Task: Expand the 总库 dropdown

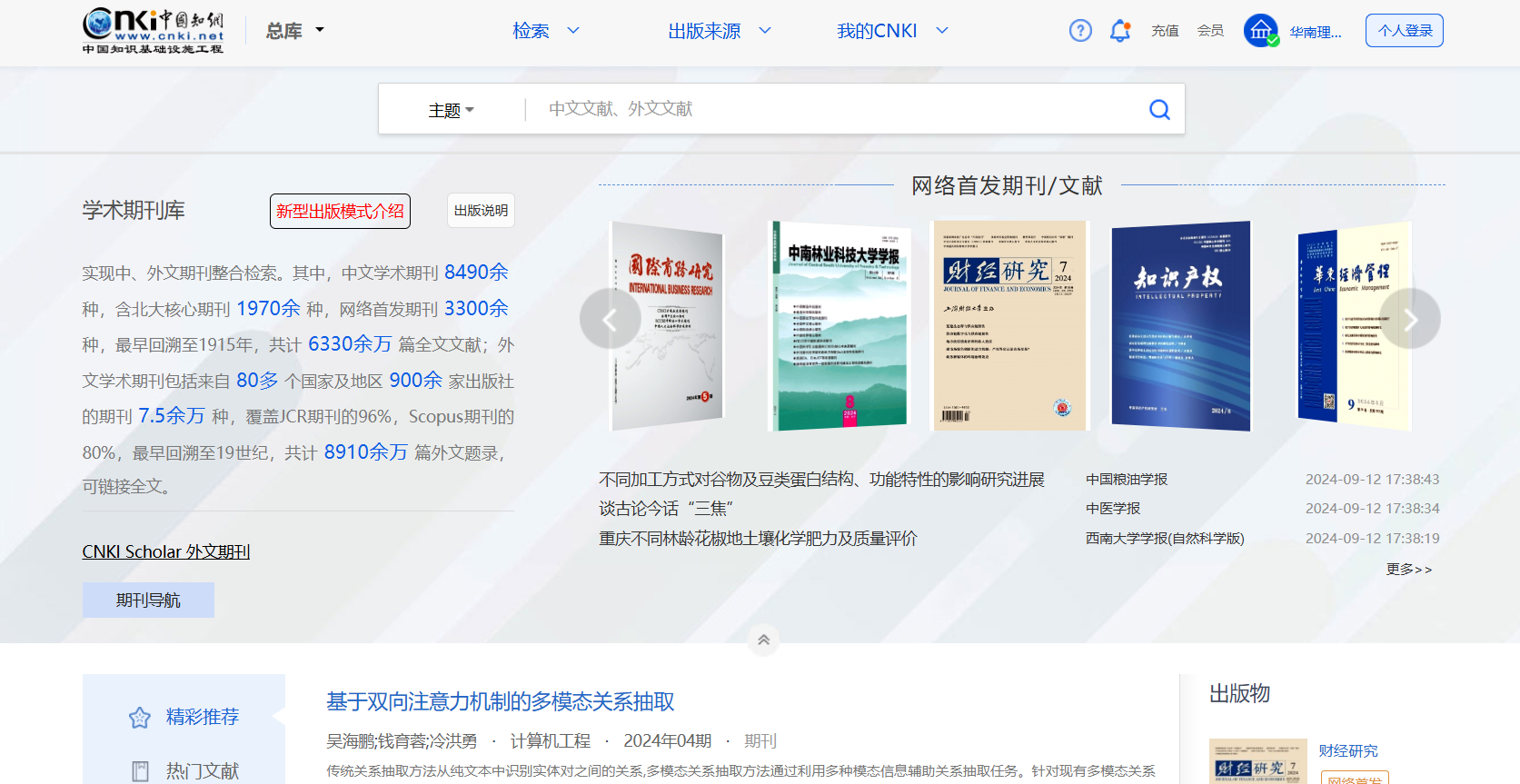Action: click(295, 31)
